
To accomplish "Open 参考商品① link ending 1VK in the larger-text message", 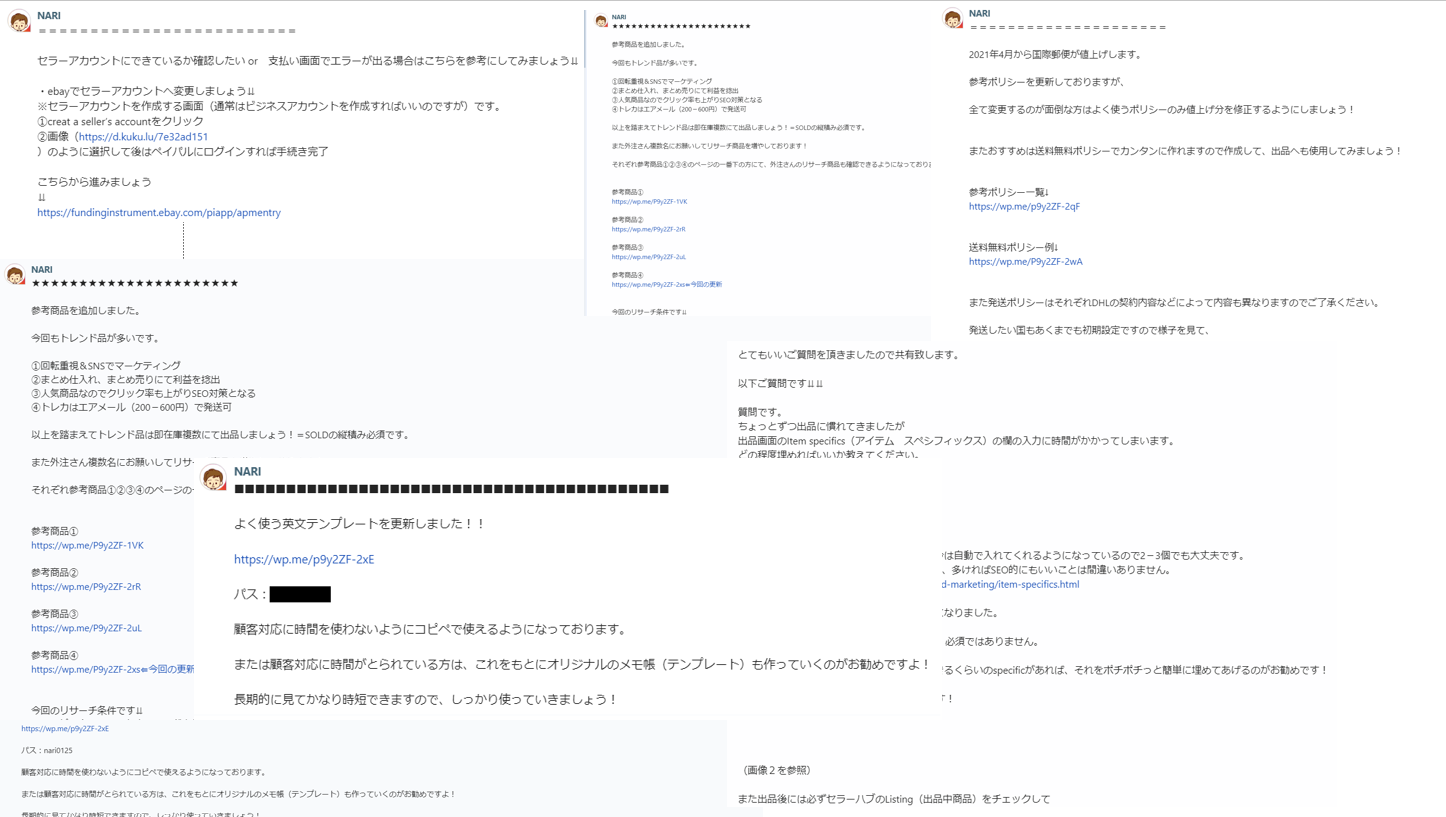I will [x=87, y=546].
